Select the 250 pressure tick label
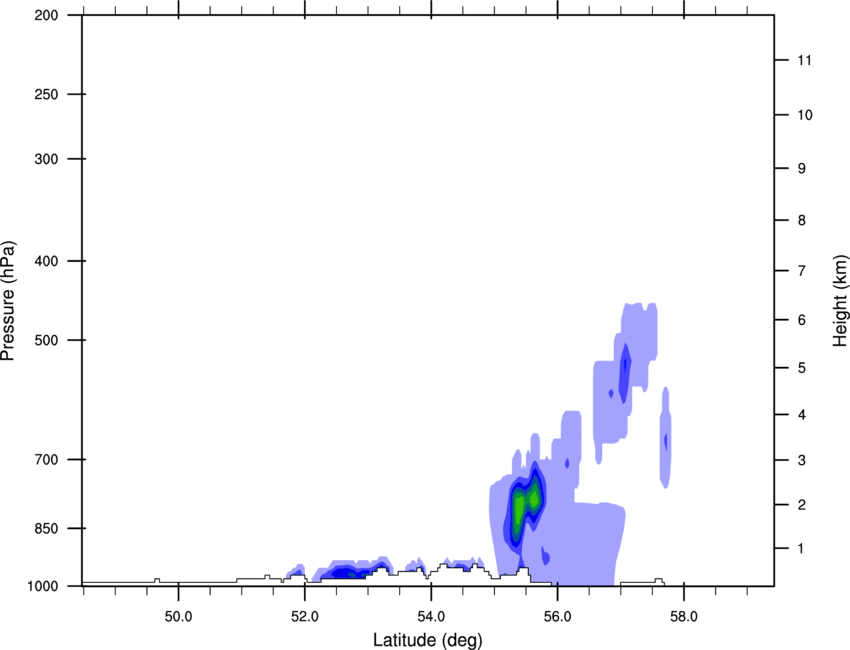The height and width of the screenshot is (650, 850). tap(46, 94)
